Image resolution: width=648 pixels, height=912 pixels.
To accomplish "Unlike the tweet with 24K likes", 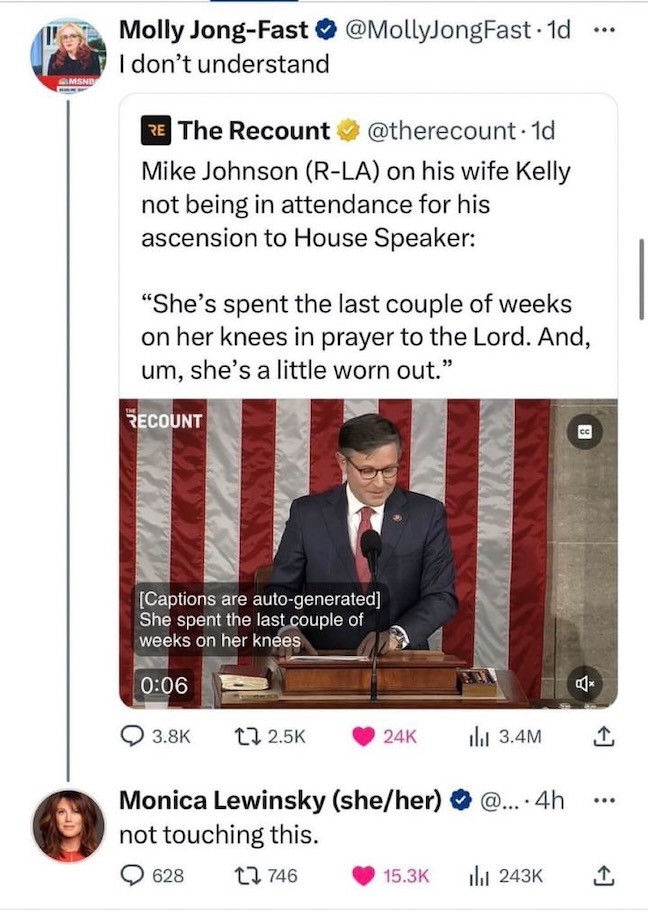I will pyautogui.click(x=365, y=737).
